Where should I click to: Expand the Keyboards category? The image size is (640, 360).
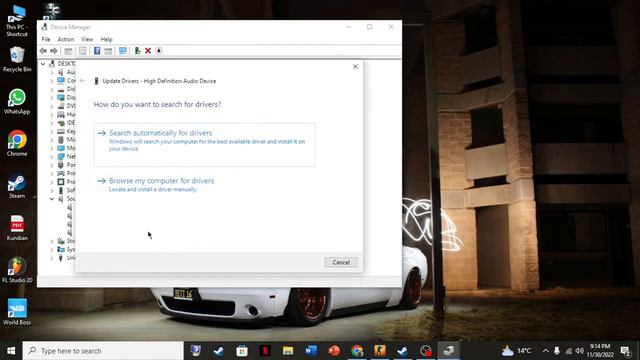tap(52, 131)
